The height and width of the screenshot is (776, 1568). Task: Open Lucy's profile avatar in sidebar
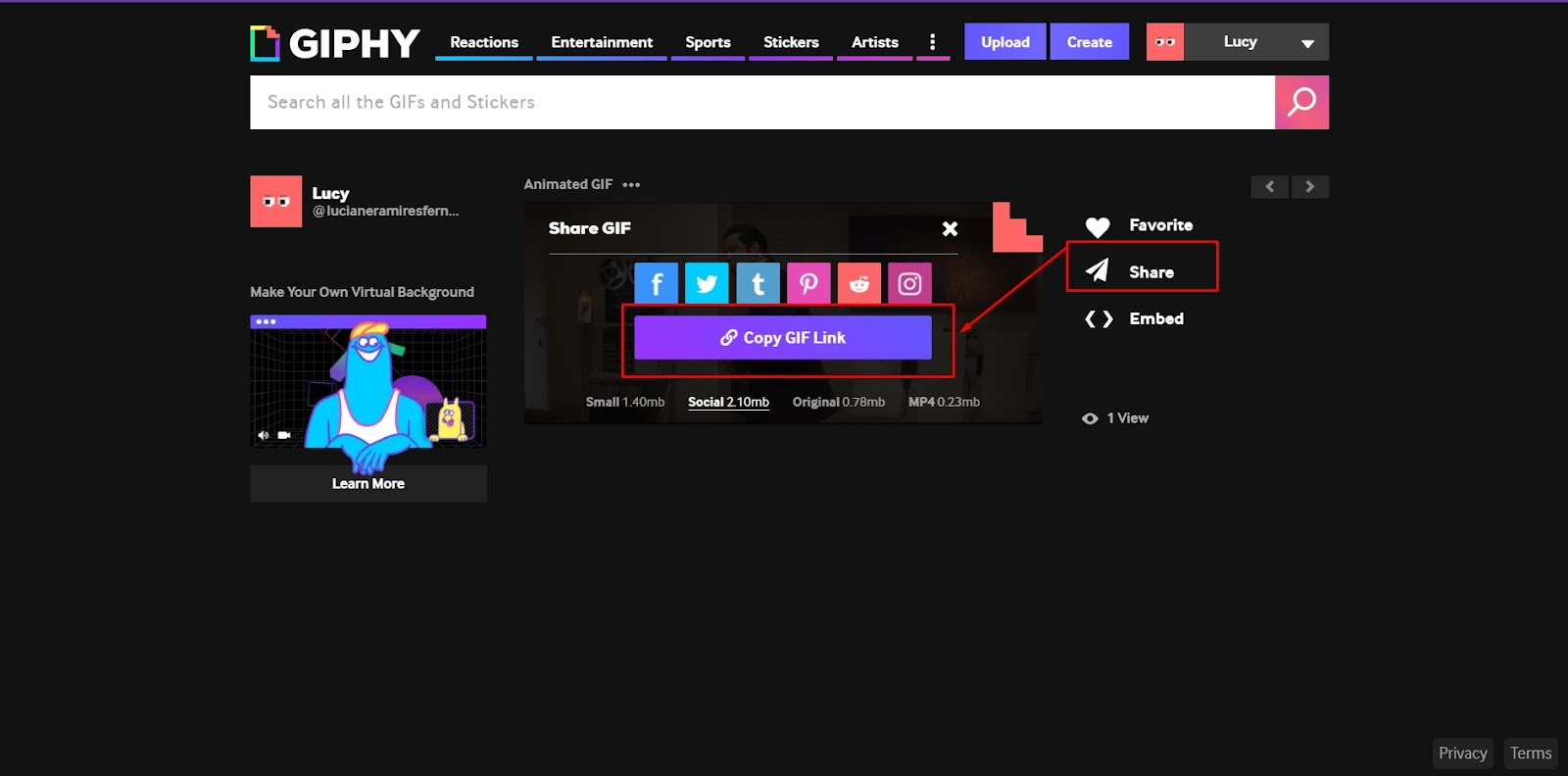pyautogui.click(x=276, y=201)
